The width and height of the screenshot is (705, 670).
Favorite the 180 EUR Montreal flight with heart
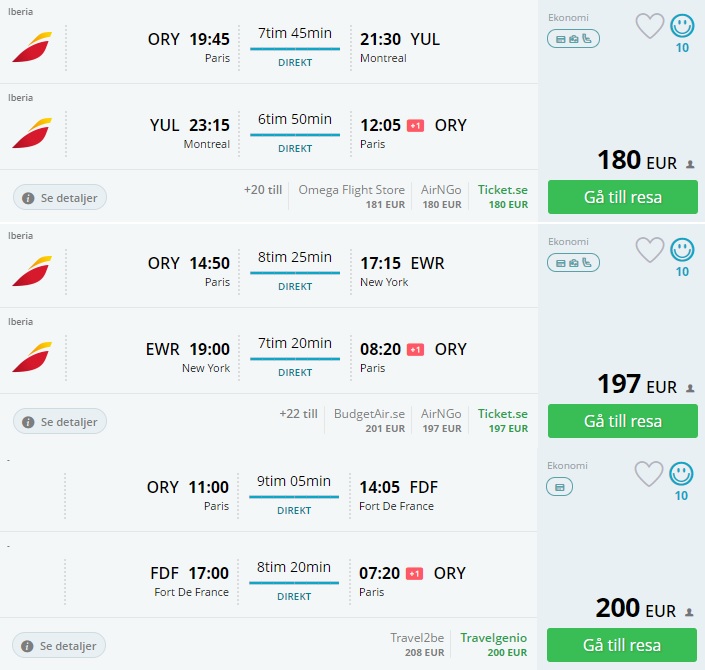point(650,26)
